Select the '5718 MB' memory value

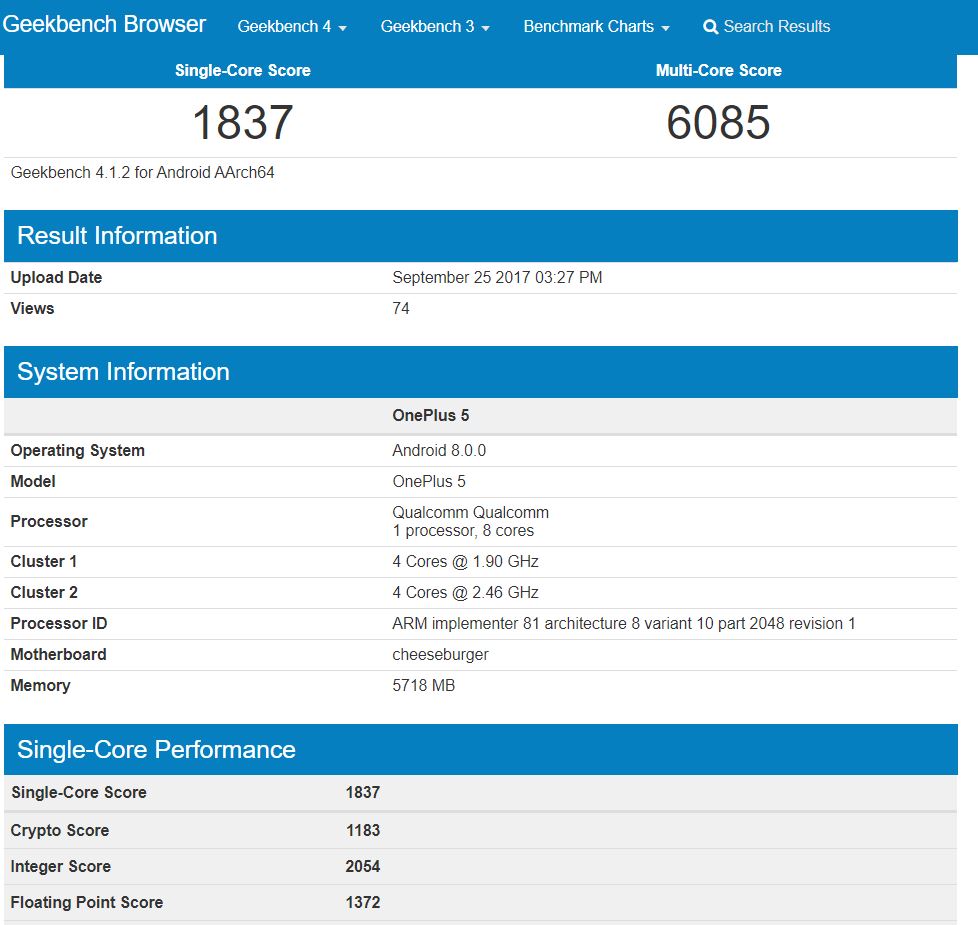[x=424, y=685]
